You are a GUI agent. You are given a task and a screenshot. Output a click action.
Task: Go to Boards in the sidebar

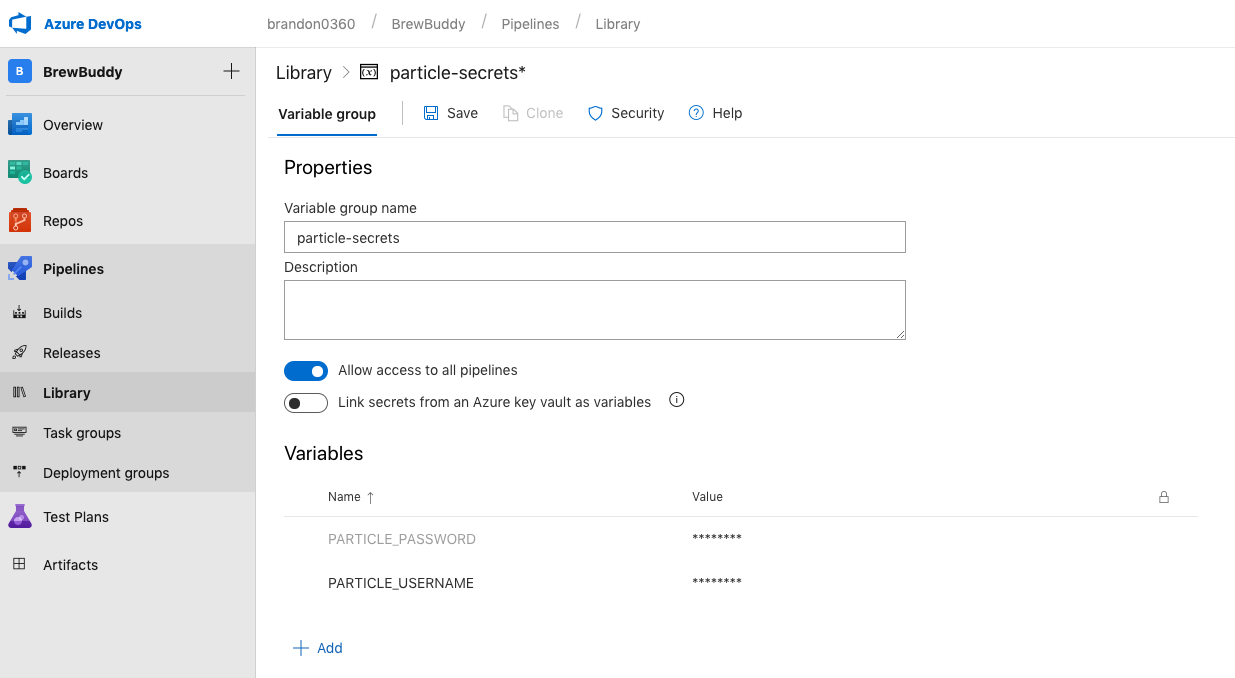click(66, 173)
